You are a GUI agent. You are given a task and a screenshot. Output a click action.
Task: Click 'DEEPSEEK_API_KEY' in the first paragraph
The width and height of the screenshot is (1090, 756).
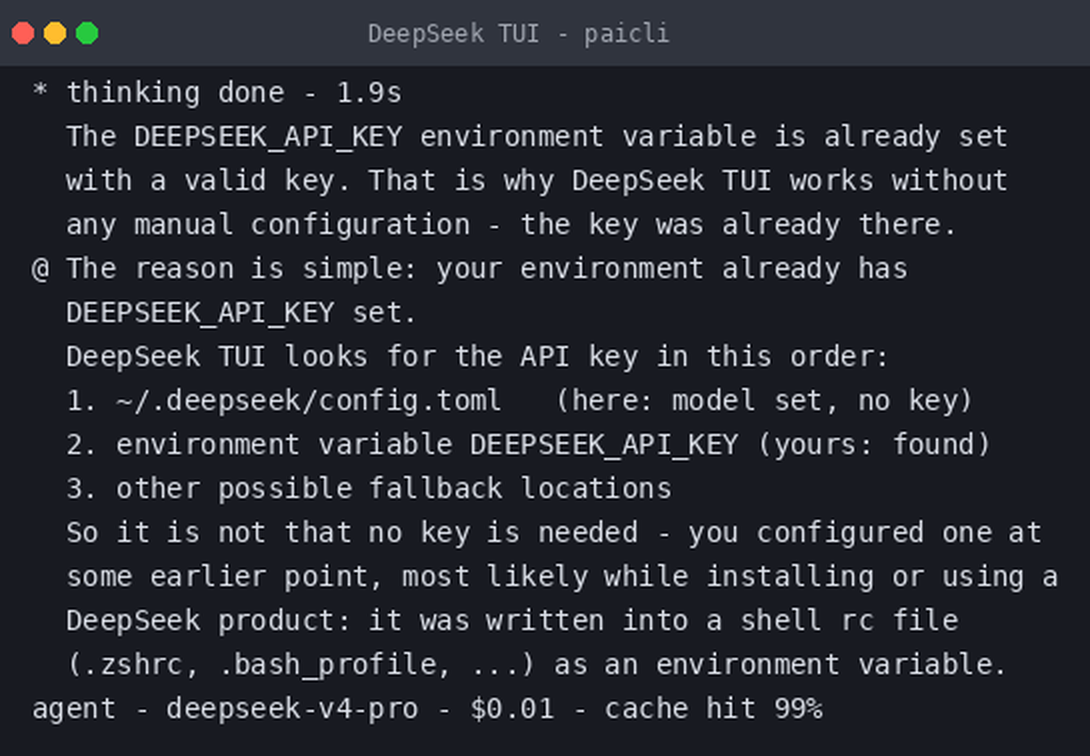click(268, 137)
